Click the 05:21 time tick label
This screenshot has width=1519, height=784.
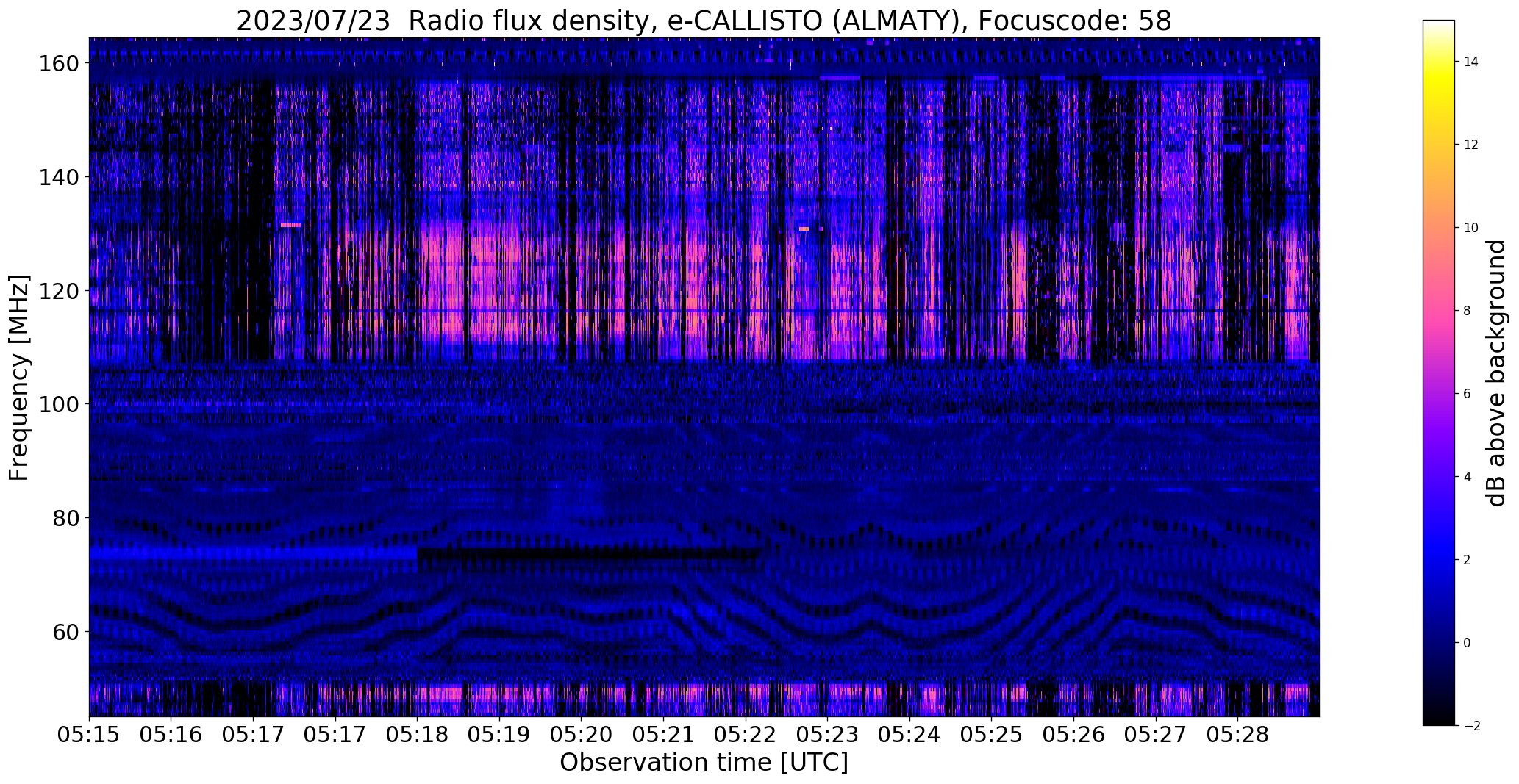[x=663, y=735]
